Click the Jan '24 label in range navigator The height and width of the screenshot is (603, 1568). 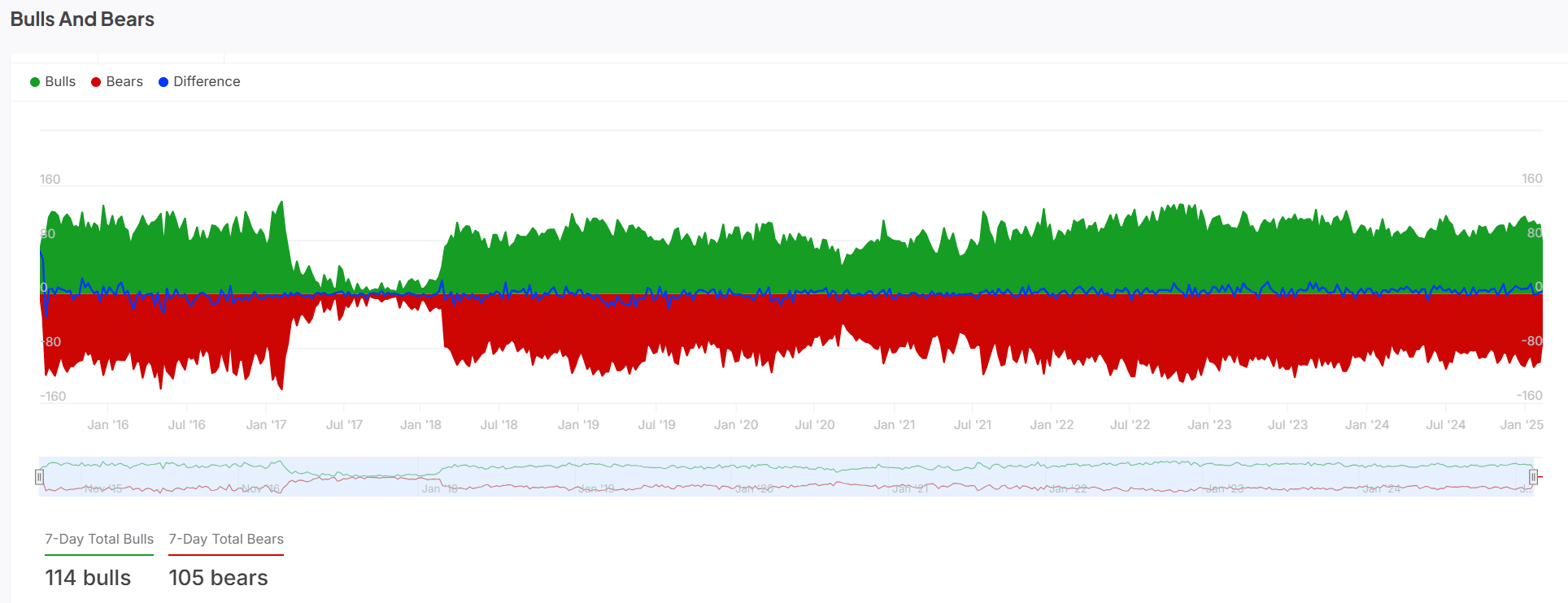pyautogui.click(x=1382, y=488)
